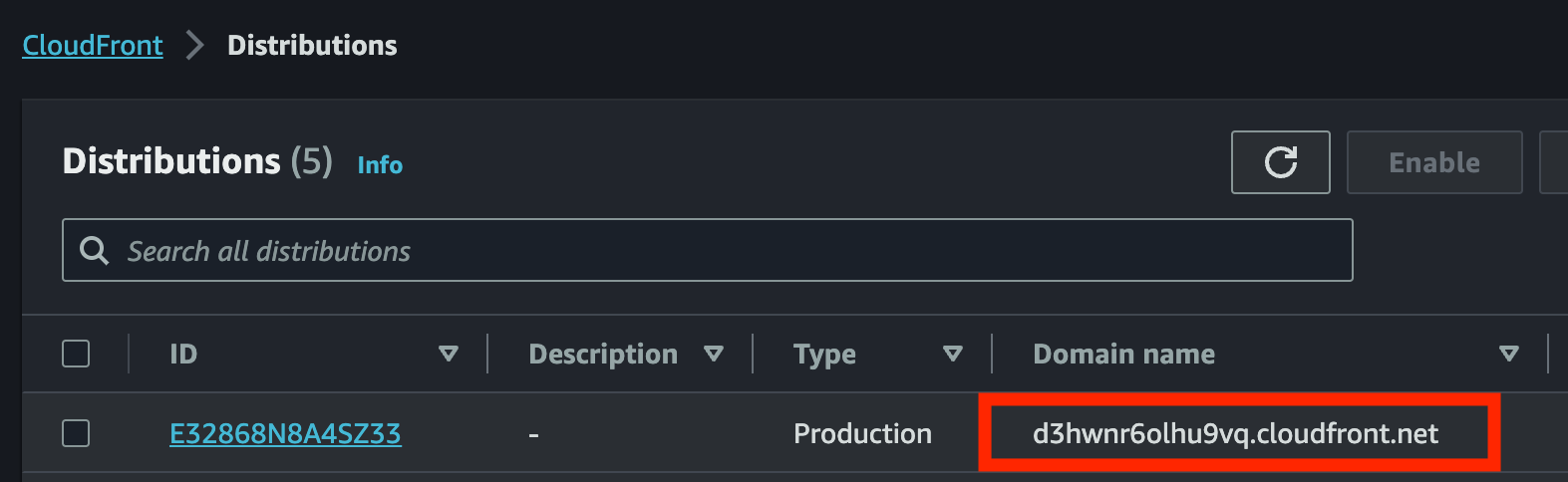The image size is (1568, 482).
Task: Click the Distributions breadcrumb item
Action: (312, 46)
